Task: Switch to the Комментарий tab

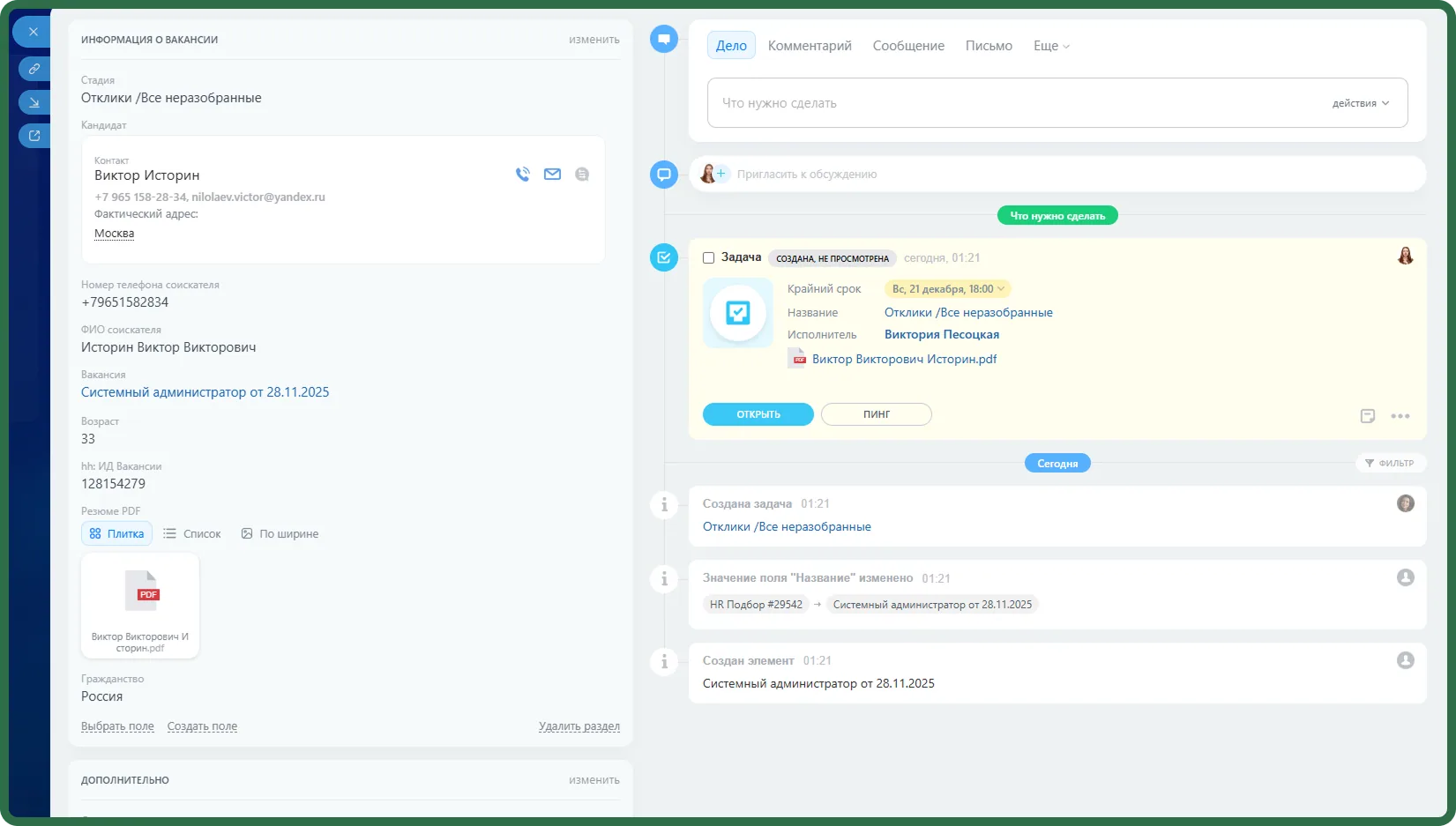Action: [810, 46]
